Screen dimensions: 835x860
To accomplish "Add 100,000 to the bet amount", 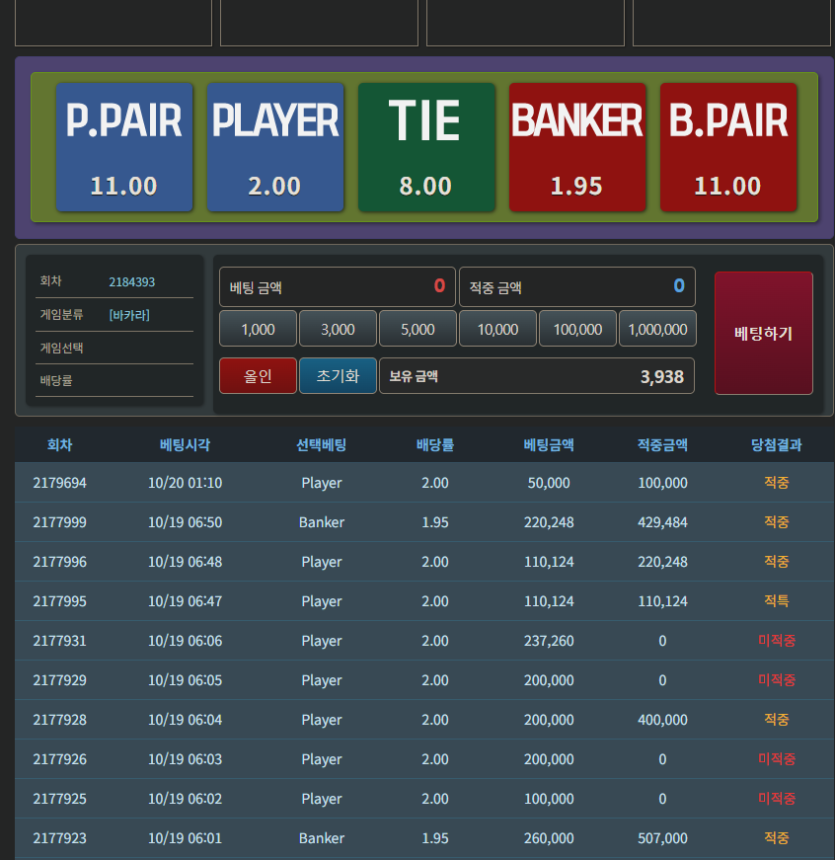I will pos(578,329).
